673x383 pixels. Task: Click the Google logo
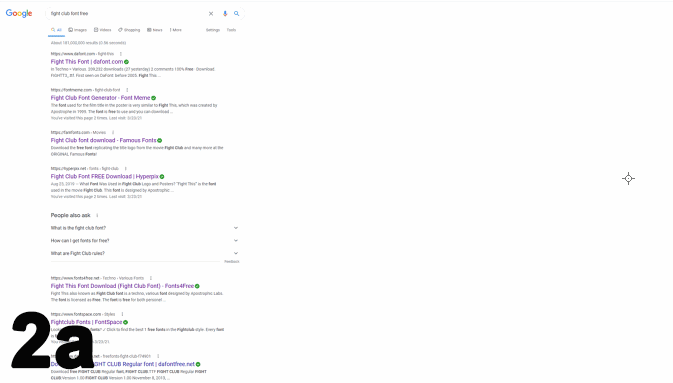pos(19,13)
